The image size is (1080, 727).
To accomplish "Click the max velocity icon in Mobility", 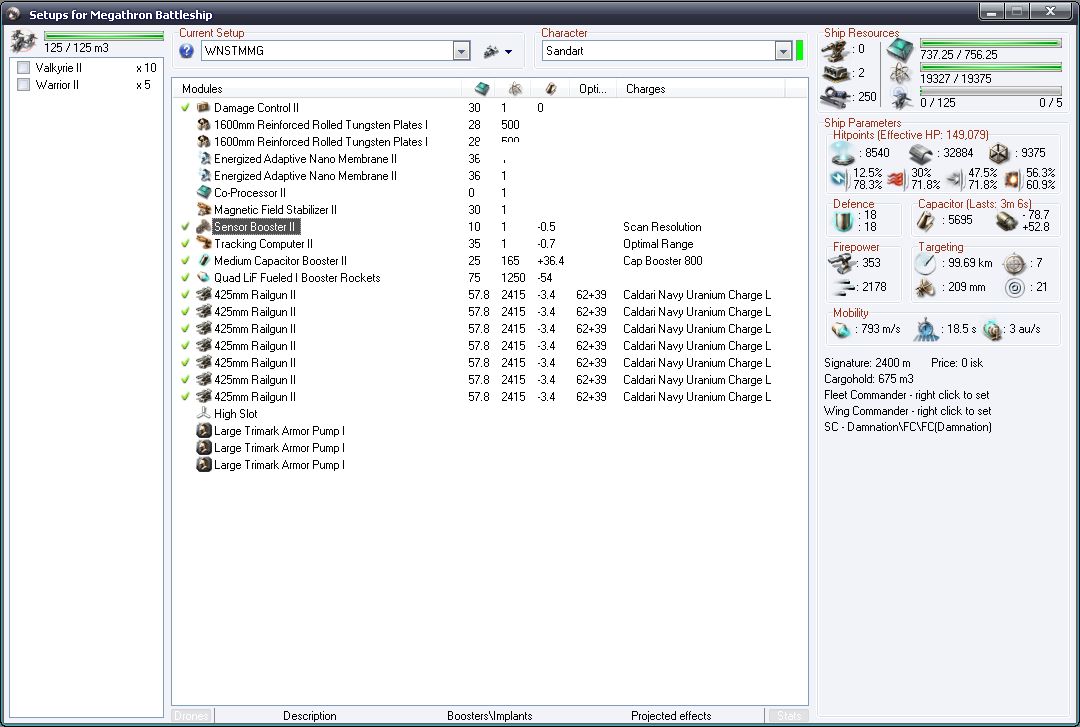I will click(842, 329).
